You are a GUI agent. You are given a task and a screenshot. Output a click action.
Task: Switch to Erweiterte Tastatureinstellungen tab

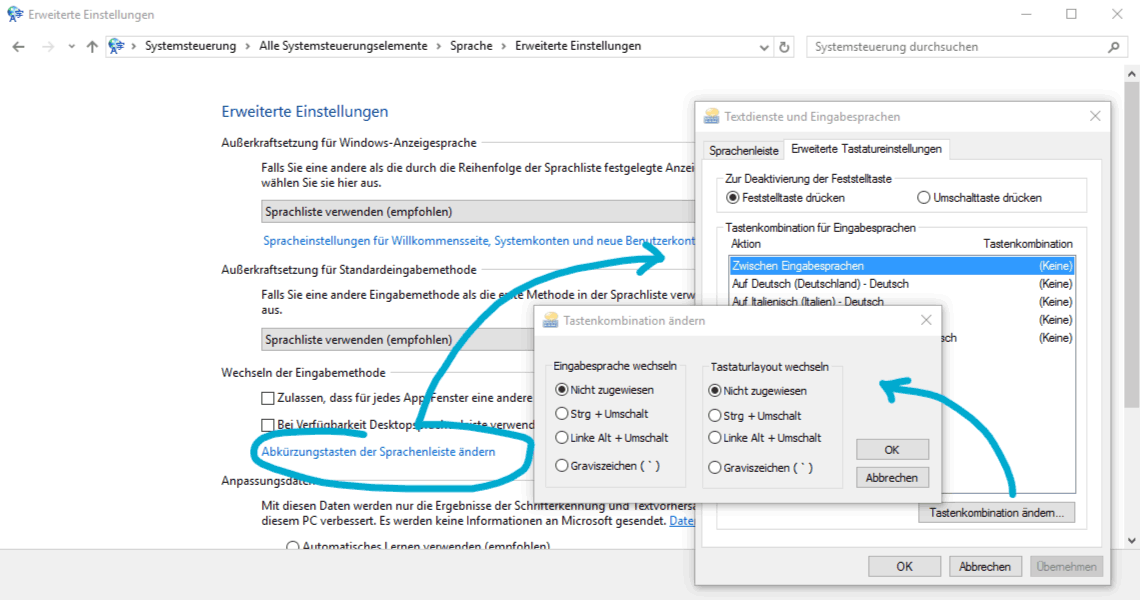point(866,149)
